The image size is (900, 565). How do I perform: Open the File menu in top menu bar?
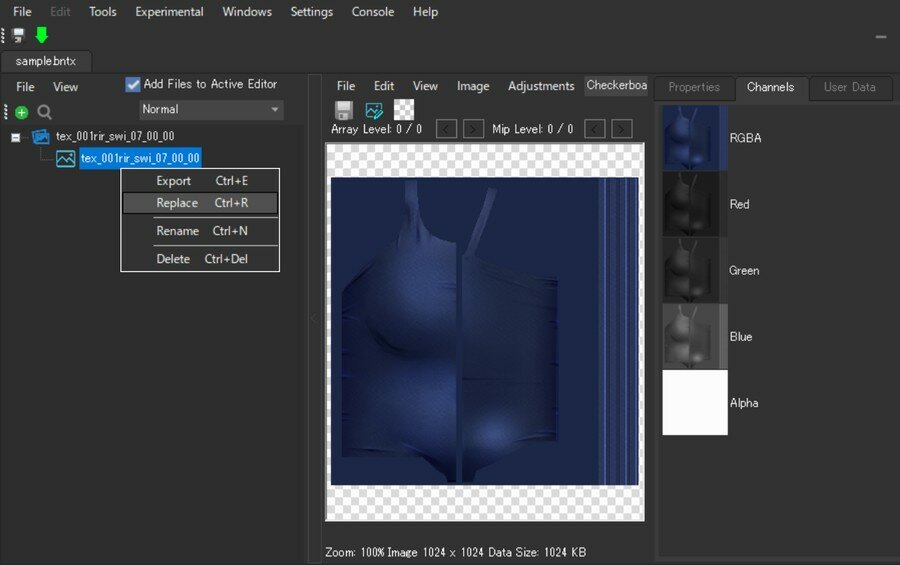point(22,11)
